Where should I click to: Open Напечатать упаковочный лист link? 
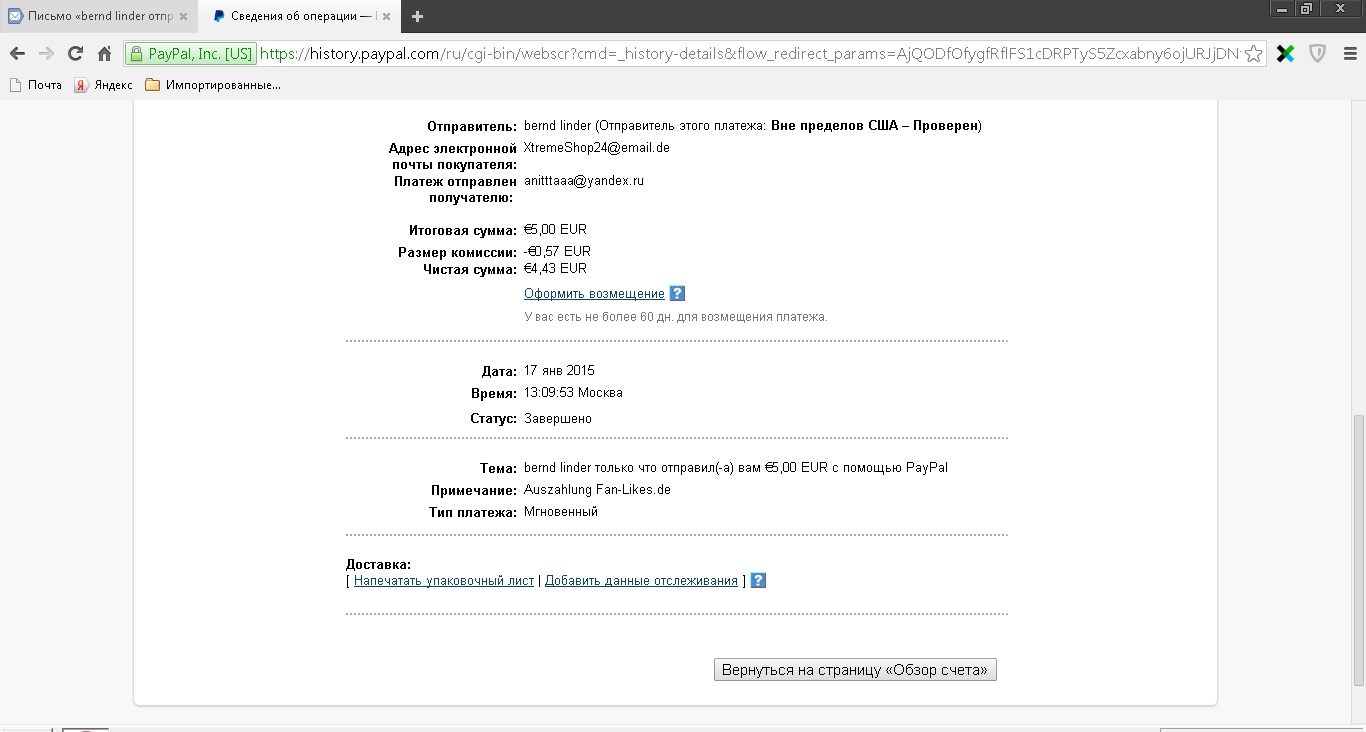pyautogui.click(x=444, y=581)
